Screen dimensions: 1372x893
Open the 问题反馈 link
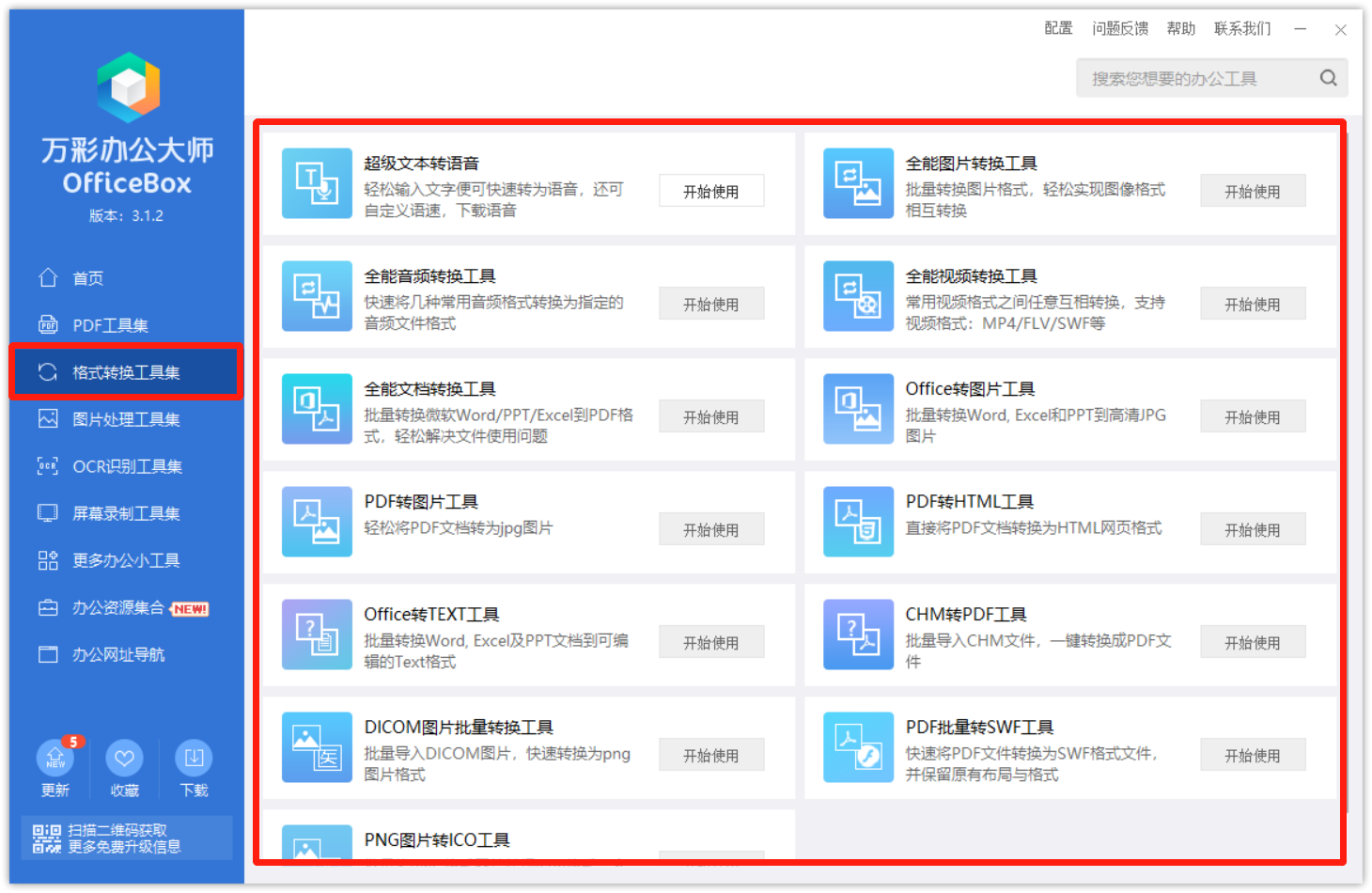pyautogui.click(x=1120, y=28)
